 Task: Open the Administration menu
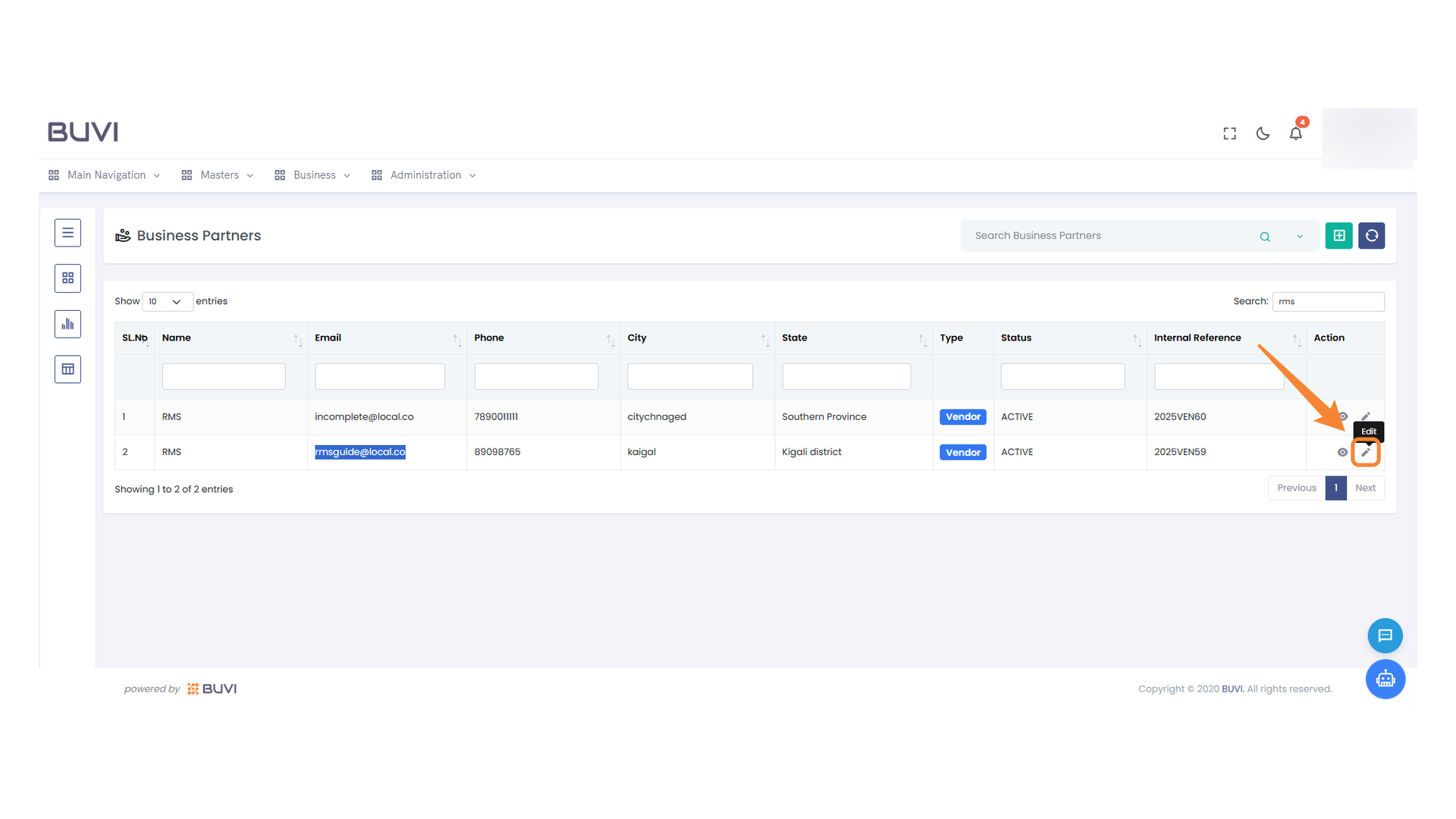tap(424, 175)
